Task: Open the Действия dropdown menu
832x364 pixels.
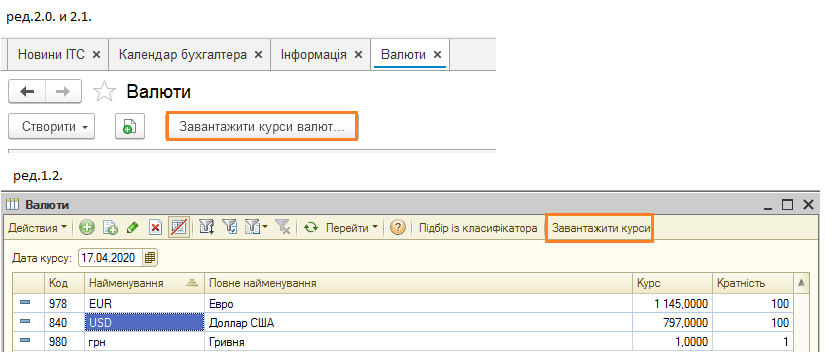Action: (37, 228)
